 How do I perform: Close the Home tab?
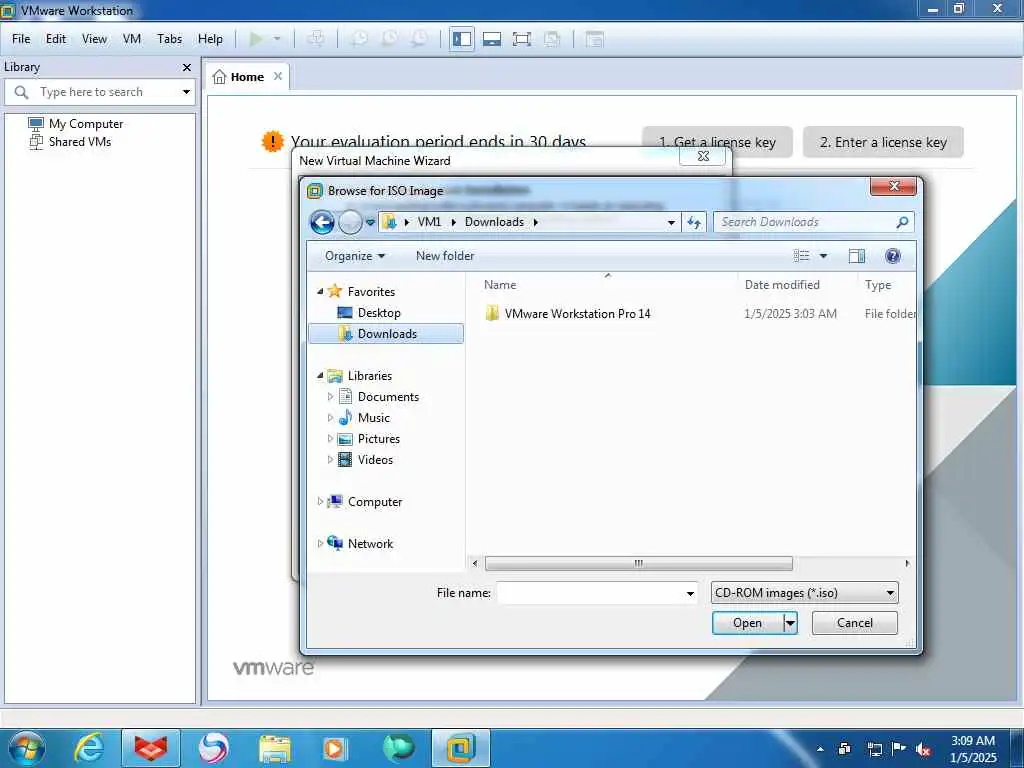278,76
